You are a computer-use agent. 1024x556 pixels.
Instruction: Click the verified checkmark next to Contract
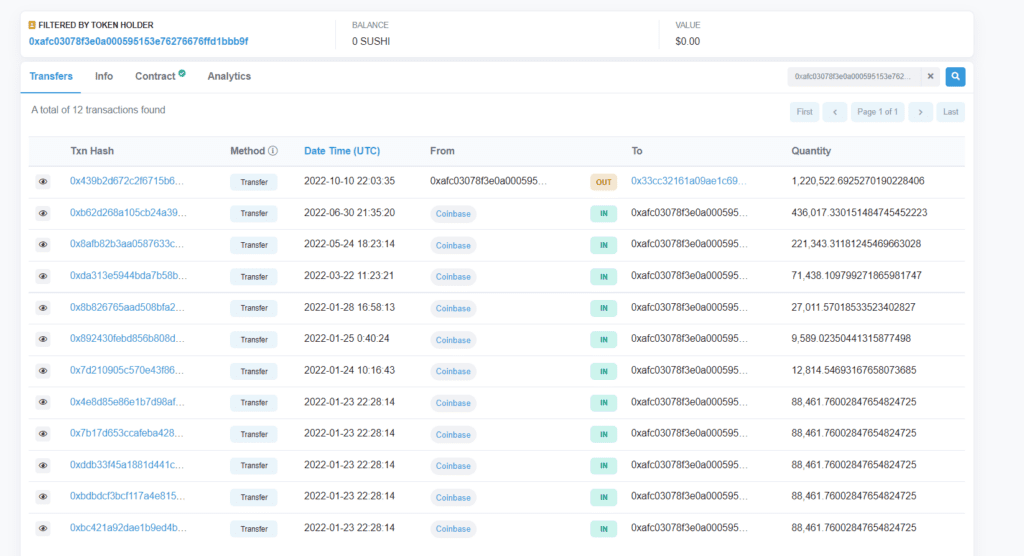point(182,73)
